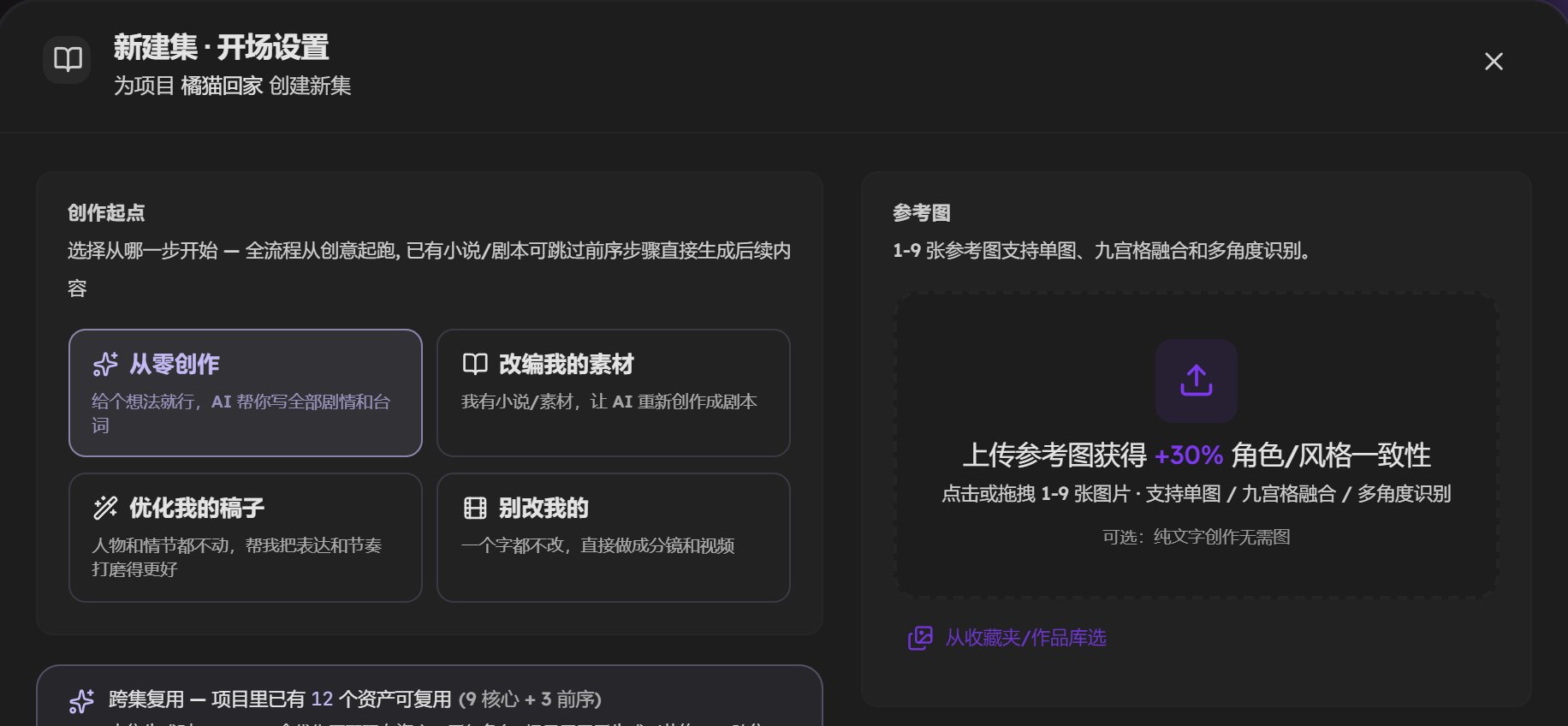Click the book icon beside 新建集 title
This screenshot has height=726, width=1568.
tap(68, 60)
